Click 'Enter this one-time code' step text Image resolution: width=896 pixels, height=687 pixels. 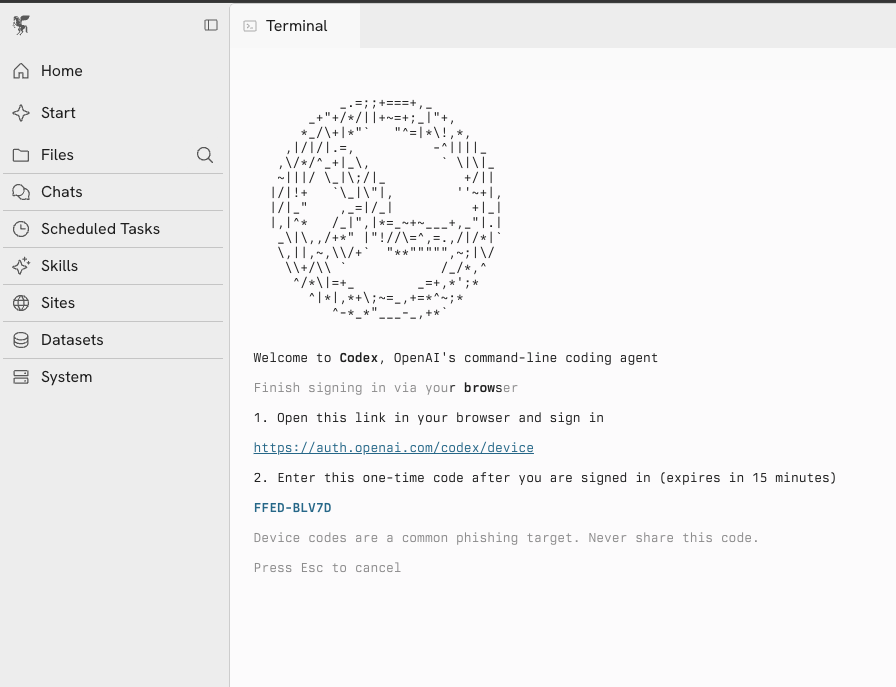point(545,478)
